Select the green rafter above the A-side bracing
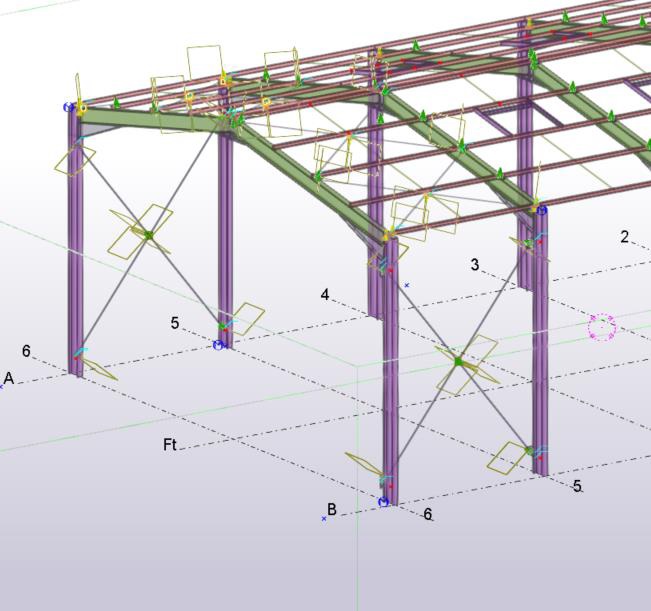The width and height of the screenshot is (651, 611). click(152, 120)
